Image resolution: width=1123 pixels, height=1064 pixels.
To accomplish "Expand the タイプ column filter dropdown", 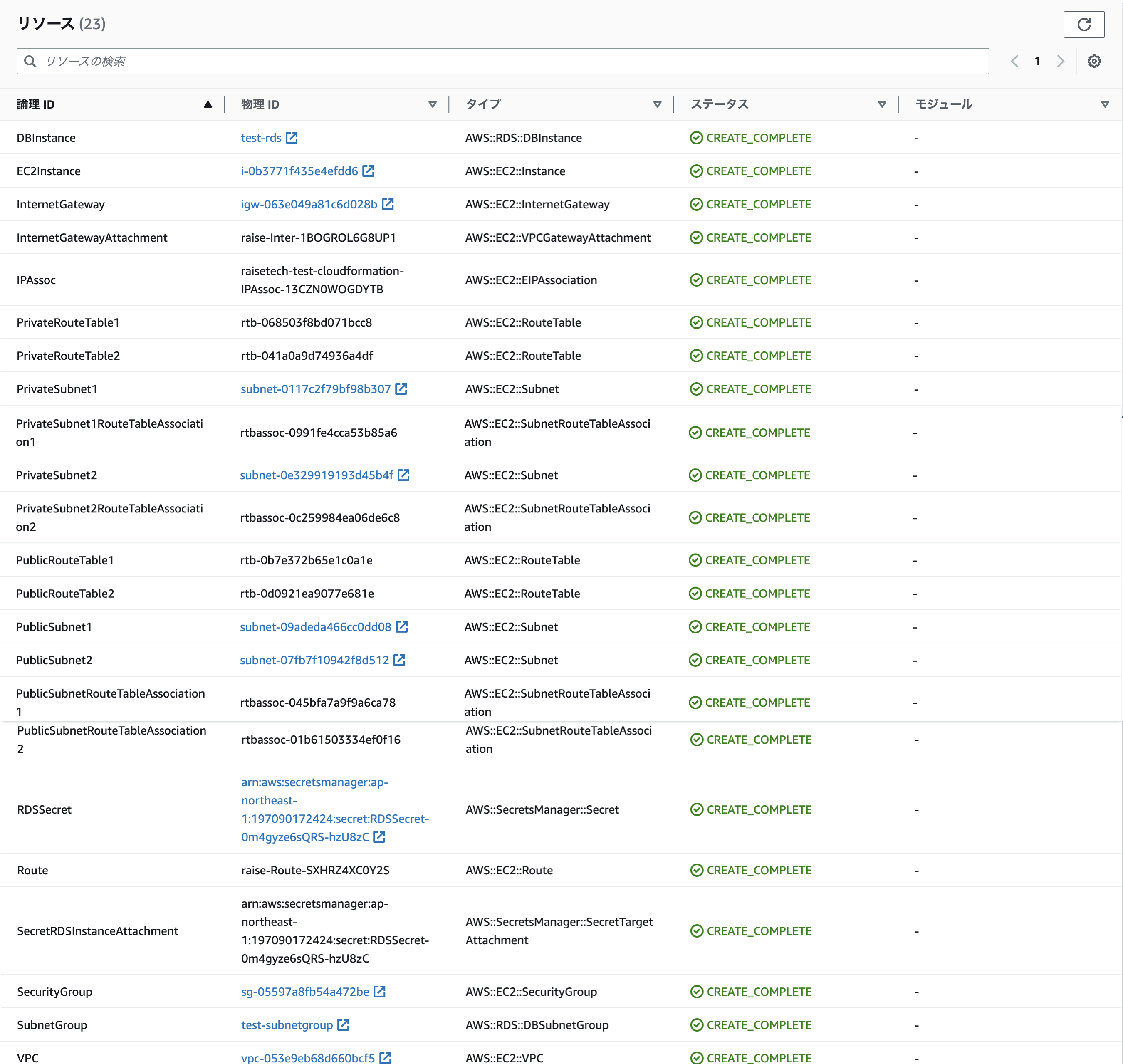I will (x=657, y=104).
